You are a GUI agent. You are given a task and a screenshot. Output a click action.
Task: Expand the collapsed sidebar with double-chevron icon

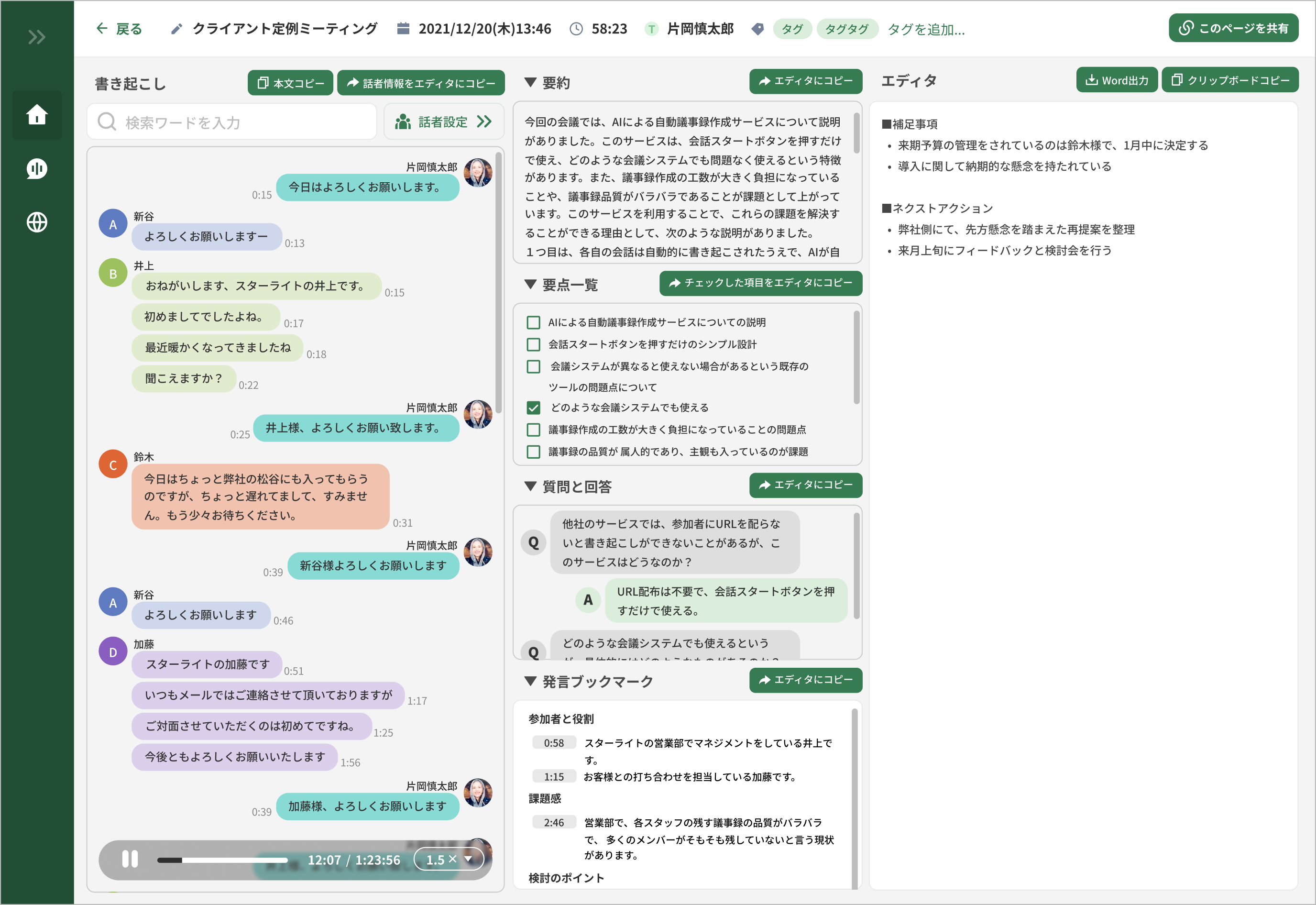tap(37, 37)
